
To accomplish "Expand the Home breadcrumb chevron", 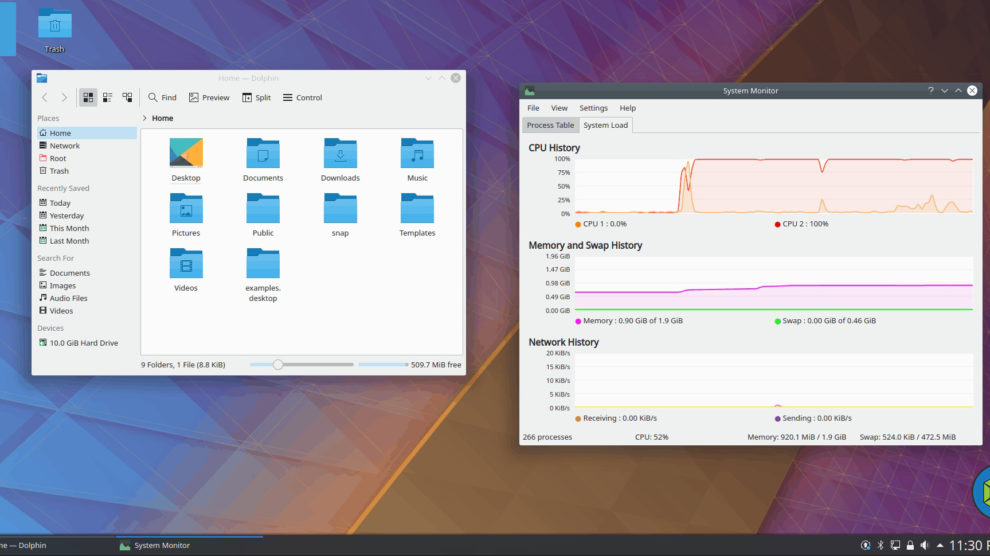I will click(145, 118).
